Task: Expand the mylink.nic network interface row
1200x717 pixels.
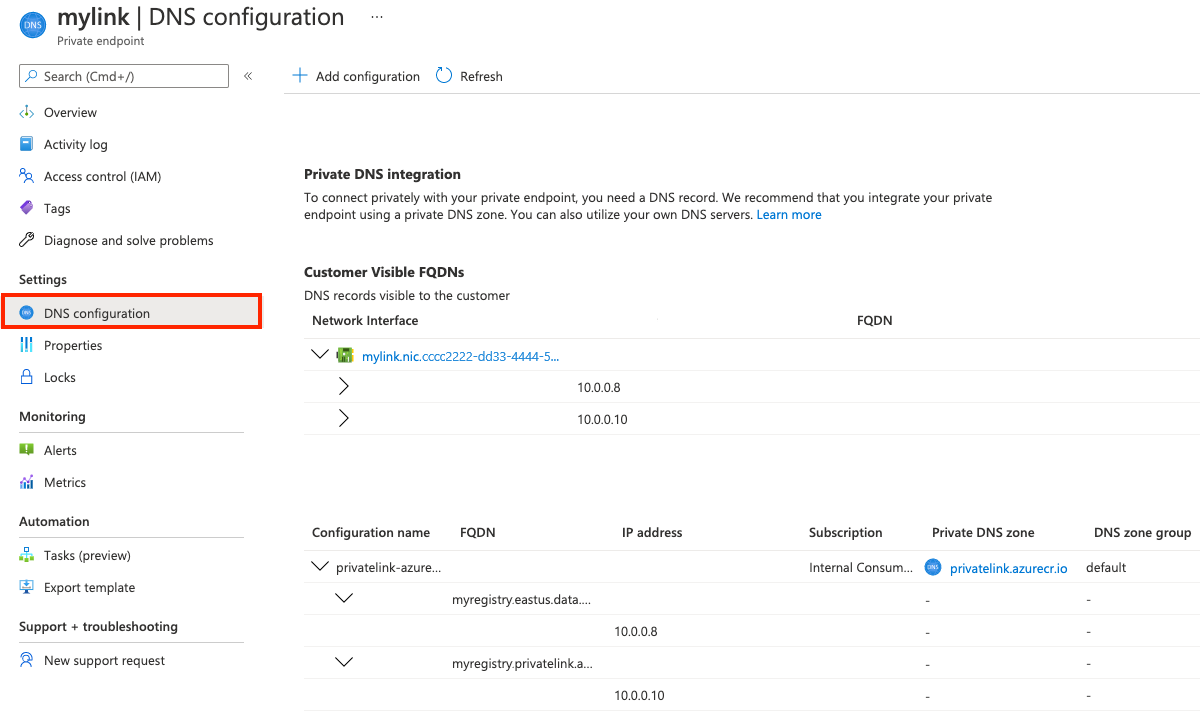Action: 320,354
